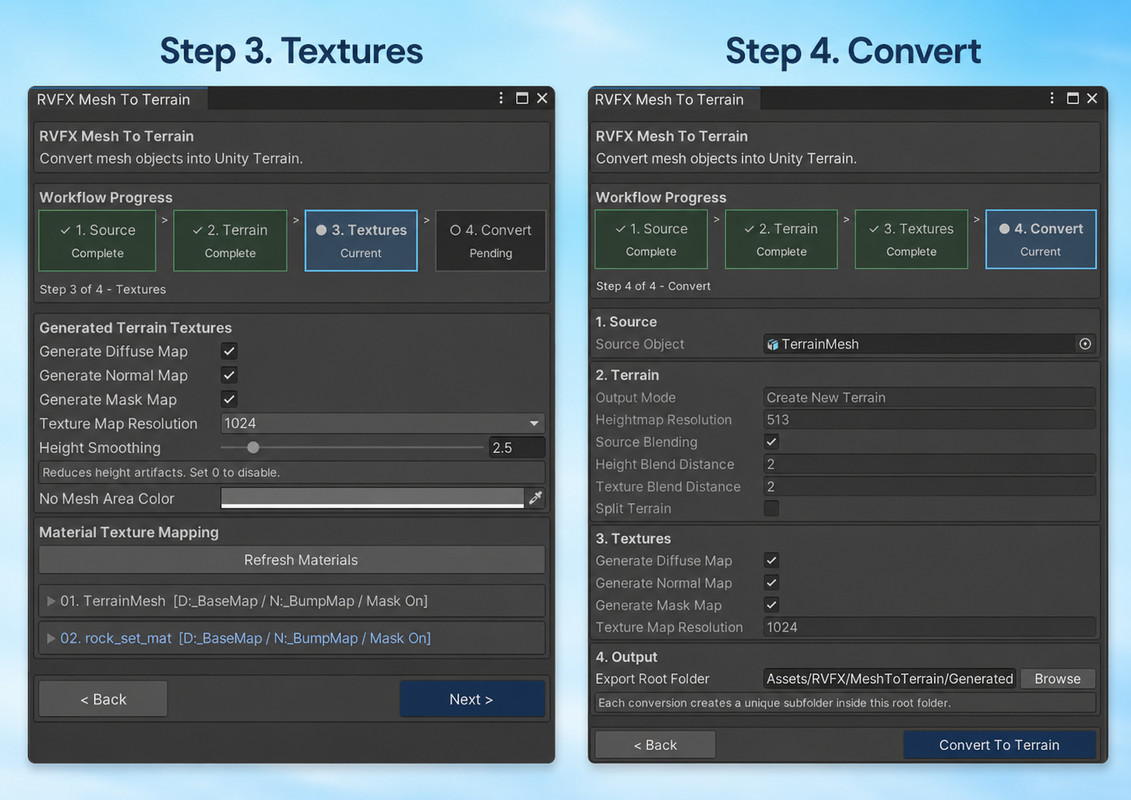This screenshot has height=800, width=1131.
Task: Go to 2. Terrain step in Step 4 window
Action: point(781,239)
